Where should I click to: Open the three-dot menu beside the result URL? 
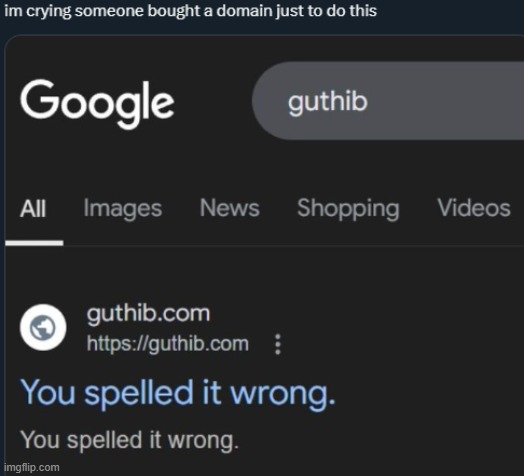(x=277, y=344)
